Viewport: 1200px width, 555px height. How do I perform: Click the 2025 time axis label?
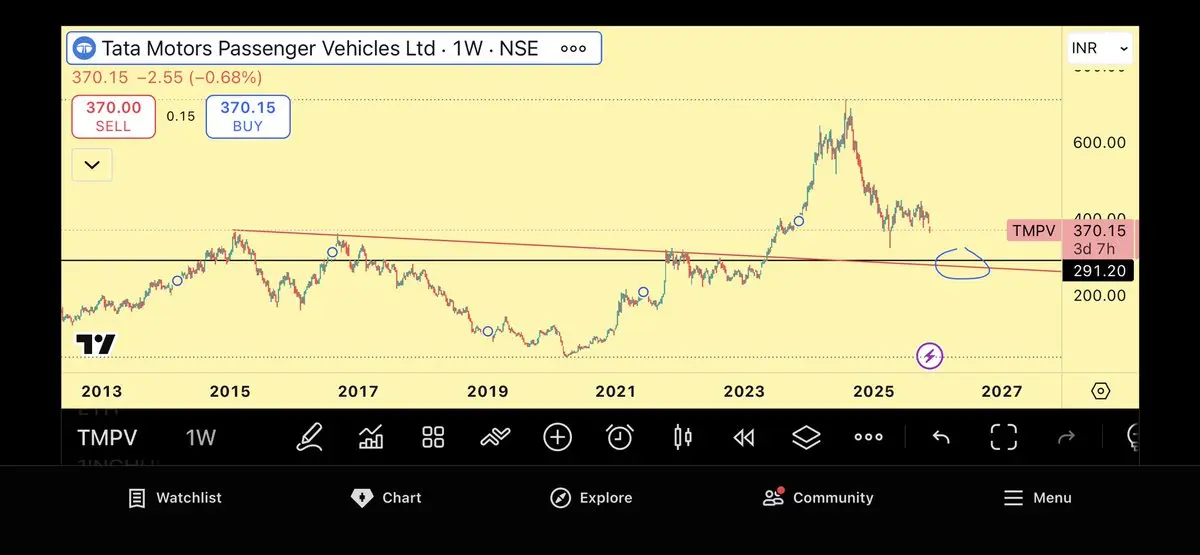click(873, 392)
